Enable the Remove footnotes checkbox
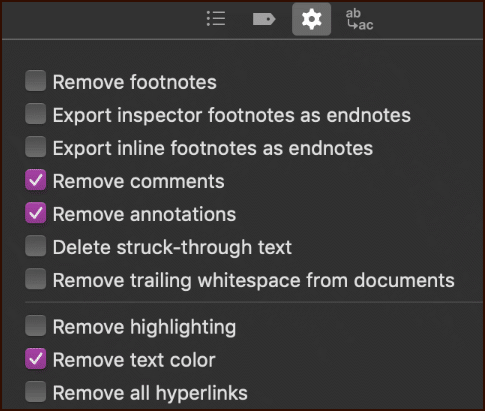This screenshot has height=411, width=485. 36,80
